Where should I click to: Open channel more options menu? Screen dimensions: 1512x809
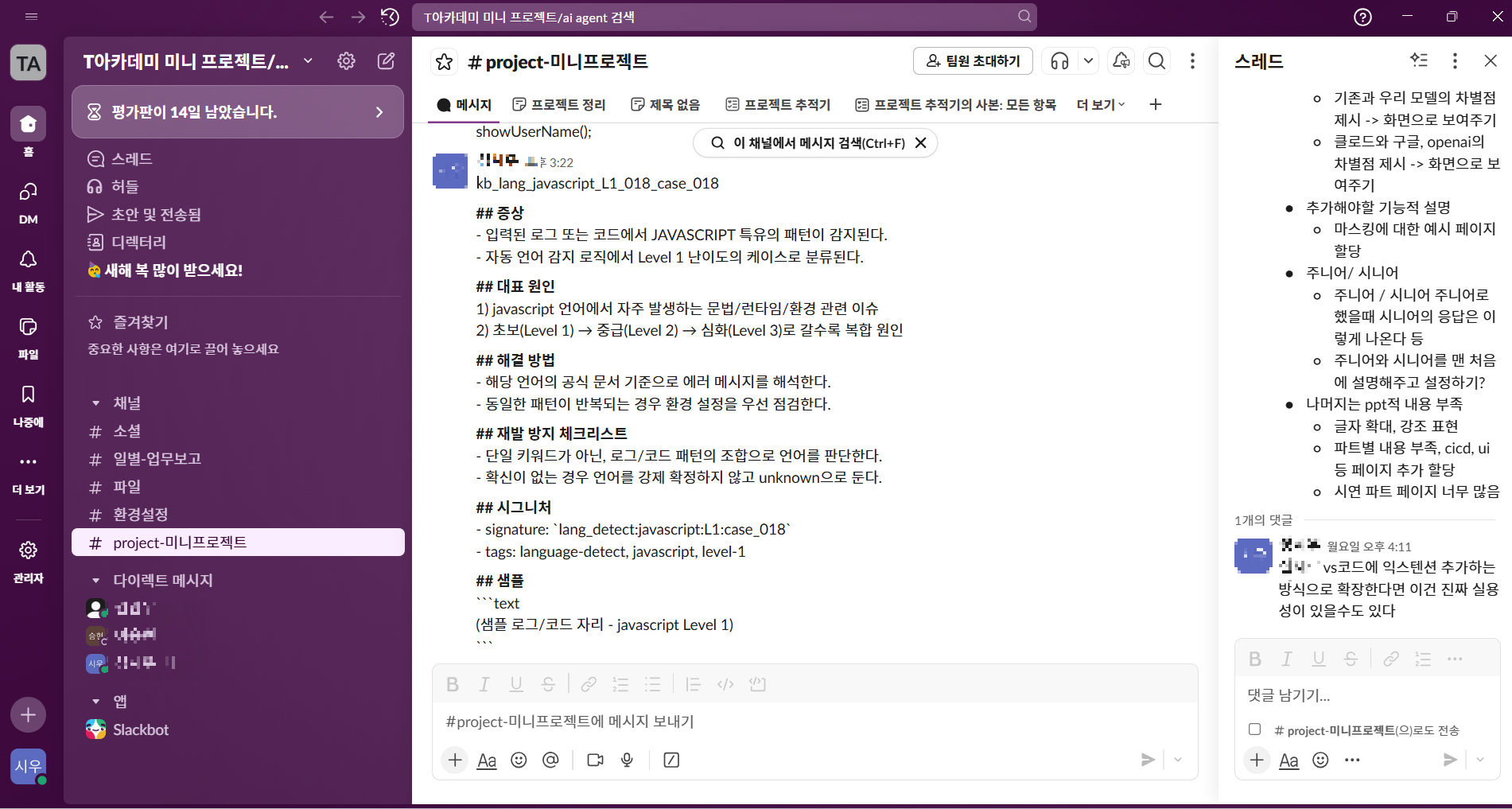(x=1192, y=61)
